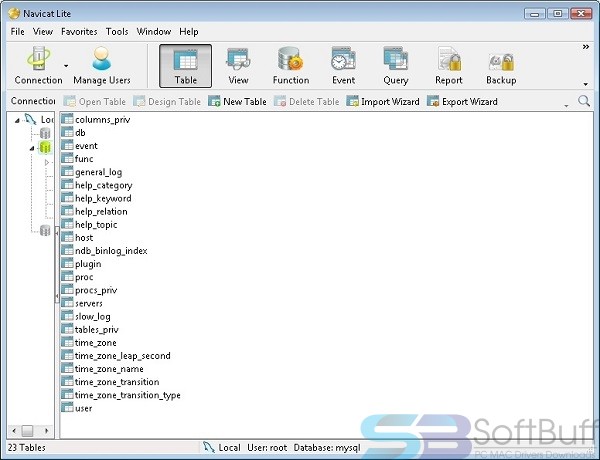
Task: Open the object toolbar options arrow
Action: [566, 106]
